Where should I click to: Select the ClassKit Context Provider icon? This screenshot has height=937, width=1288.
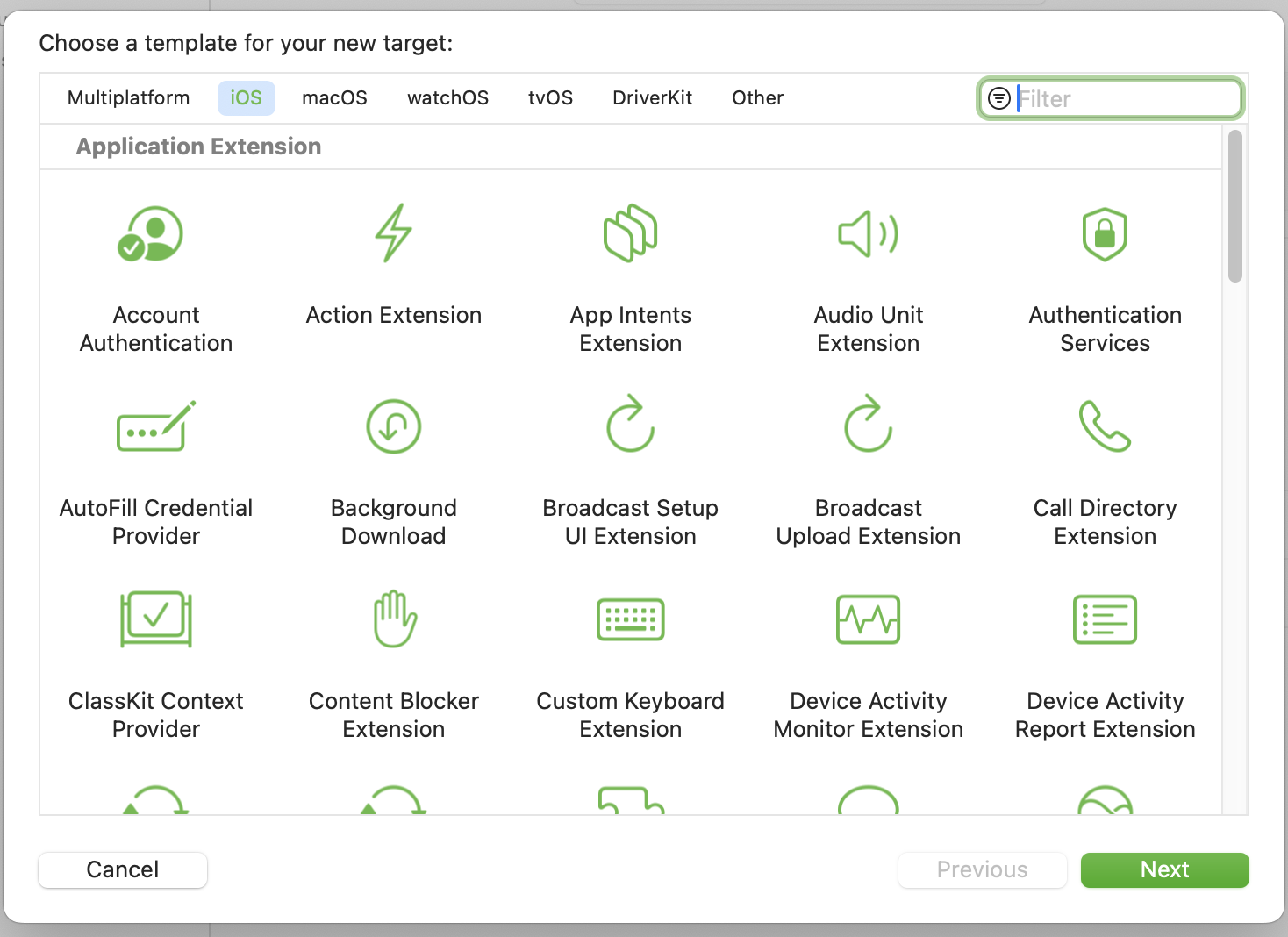(x=156, y=619)
